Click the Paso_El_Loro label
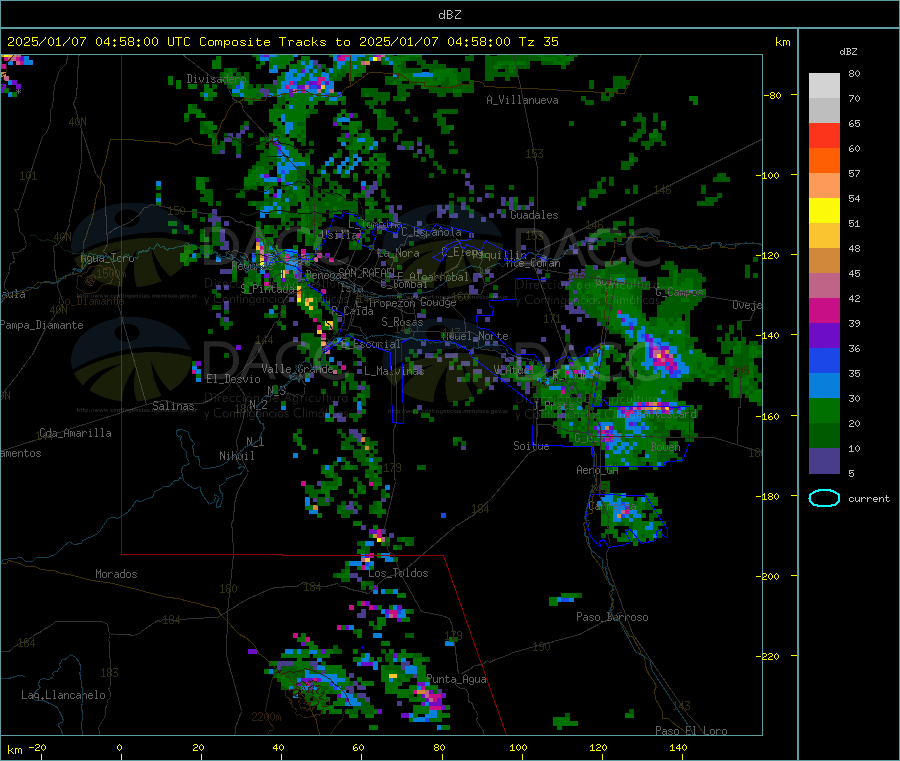This screenshot has width=900, height=761. [692, 731]
